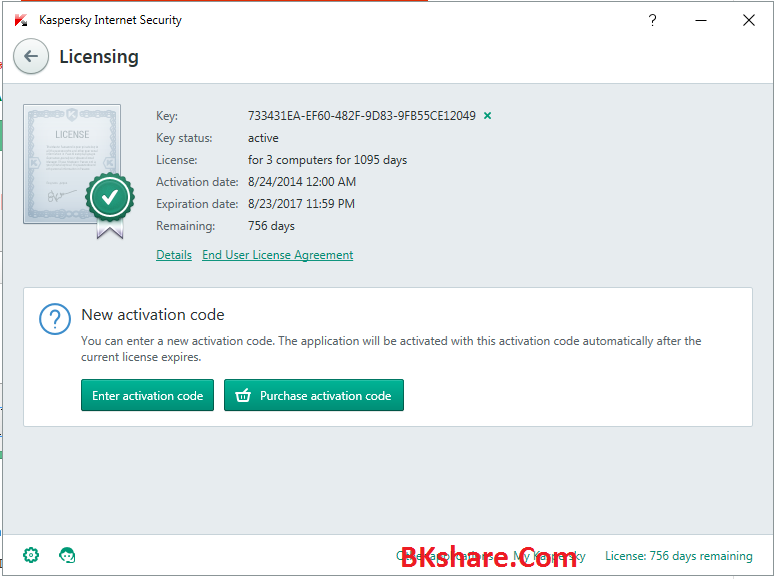Click expiration date '8/23/2017 11:59 PM'
The image size is (777, 579).
(x=301, y=204)
